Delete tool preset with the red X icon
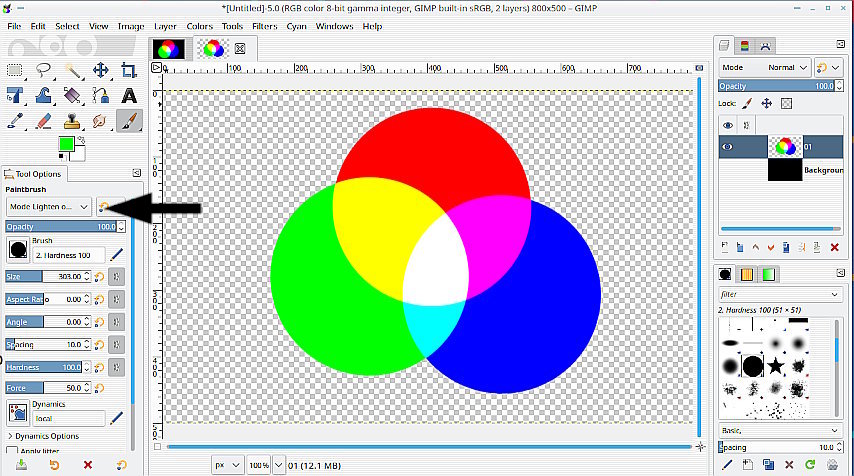 pyautogui.click(x=88, y=465)
